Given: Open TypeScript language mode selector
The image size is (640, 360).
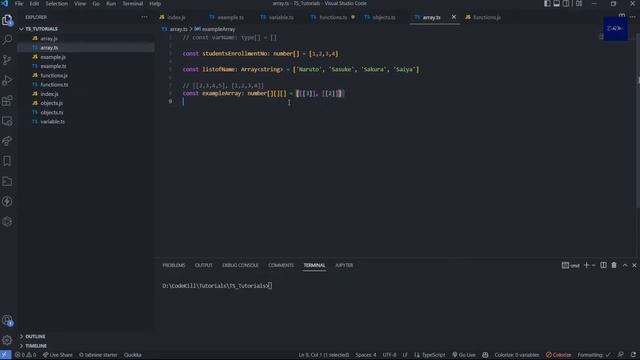Looking at the screenshot, I should [x=433, y=355].
